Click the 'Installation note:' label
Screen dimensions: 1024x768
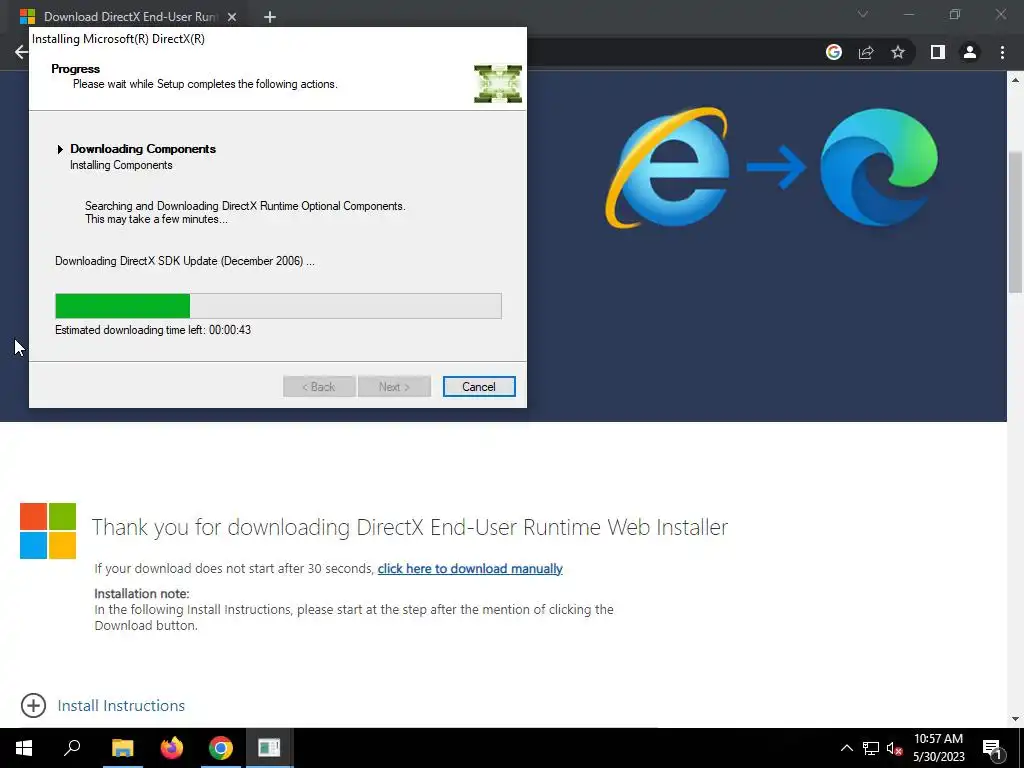pos(142,594)
